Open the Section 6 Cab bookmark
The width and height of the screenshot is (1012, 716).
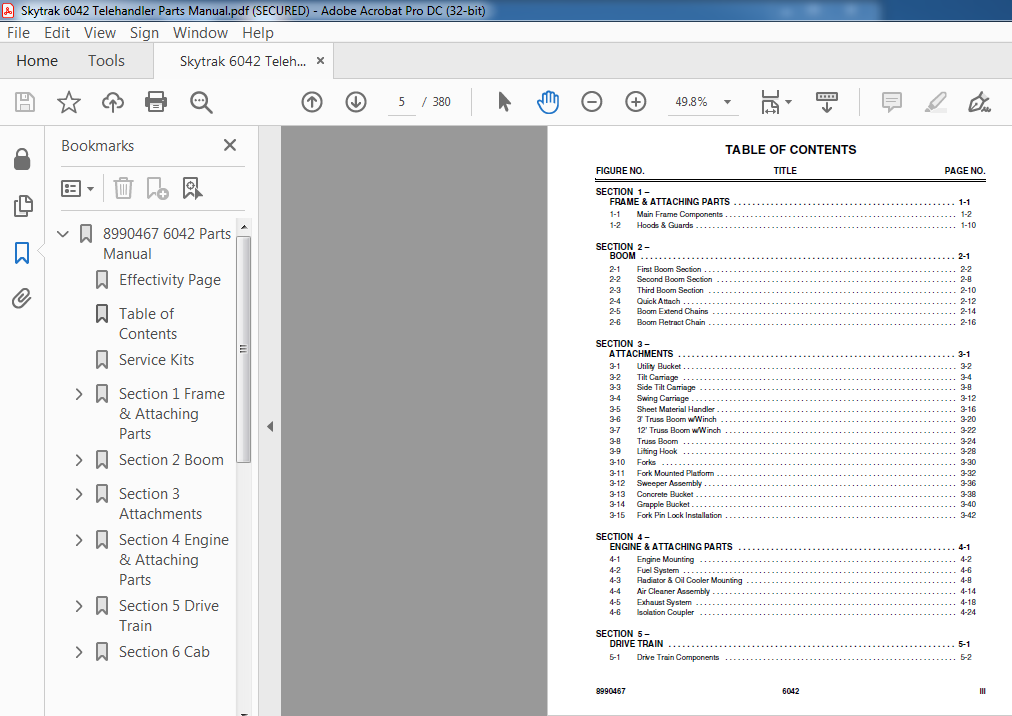(x=164, y=652)
